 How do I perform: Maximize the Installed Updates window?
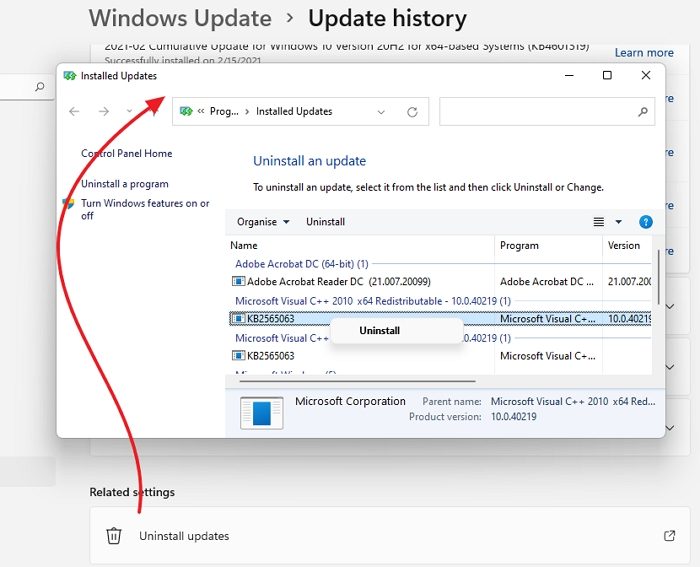[x=607, y=75]
